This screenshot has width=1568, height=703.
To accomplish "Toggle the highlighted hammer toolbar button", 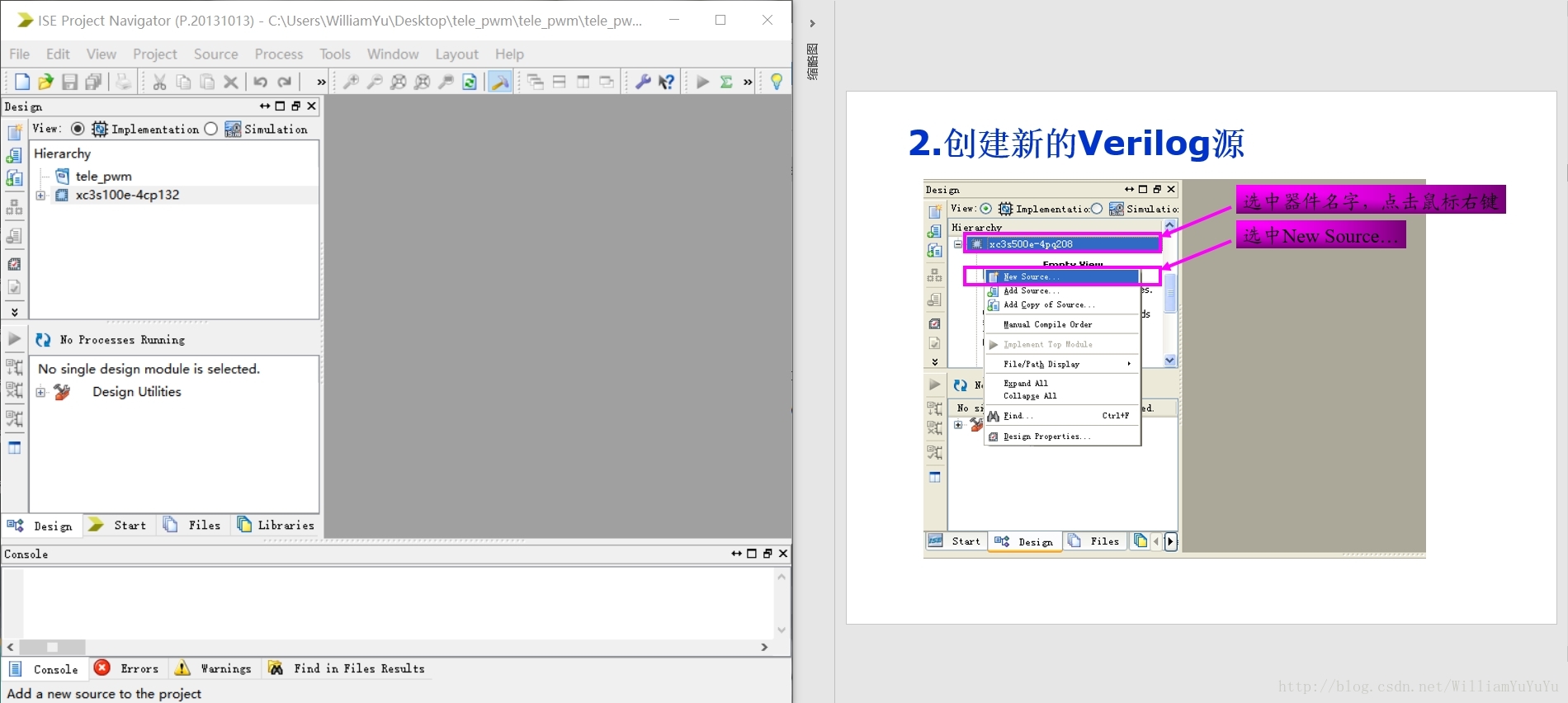I will point(500,82).
